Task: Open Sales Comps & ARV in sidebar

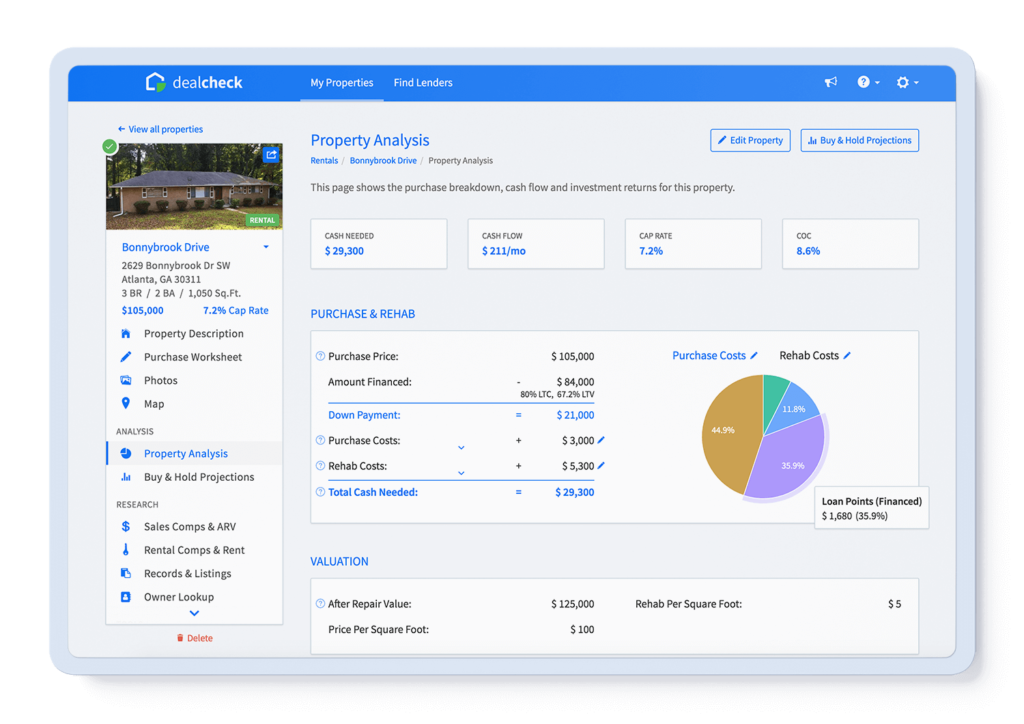Action: tap(189, 526)
